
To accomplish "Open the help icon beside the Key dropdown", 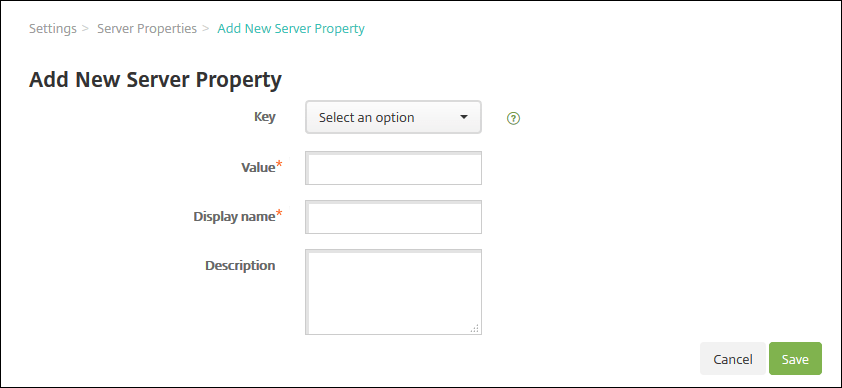I will click(513, 119).
